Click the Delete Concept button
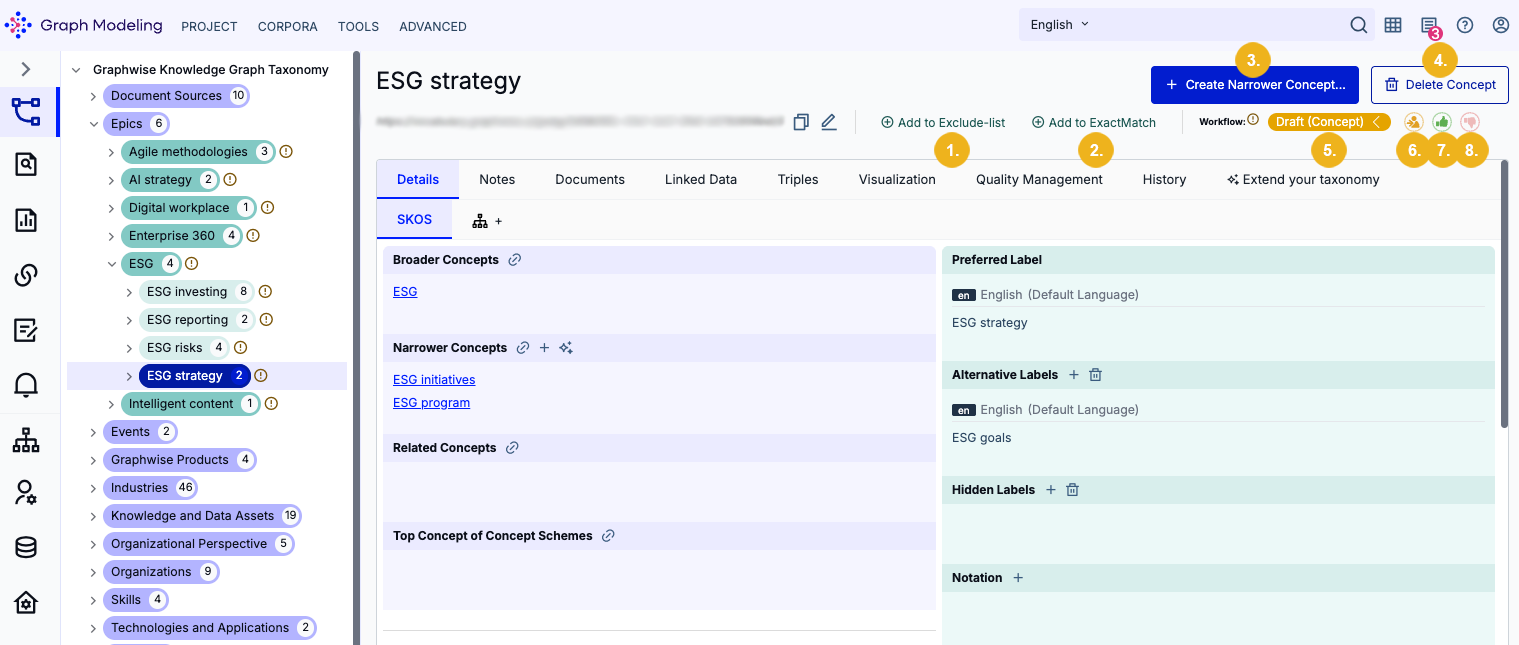 (1440, 85)
